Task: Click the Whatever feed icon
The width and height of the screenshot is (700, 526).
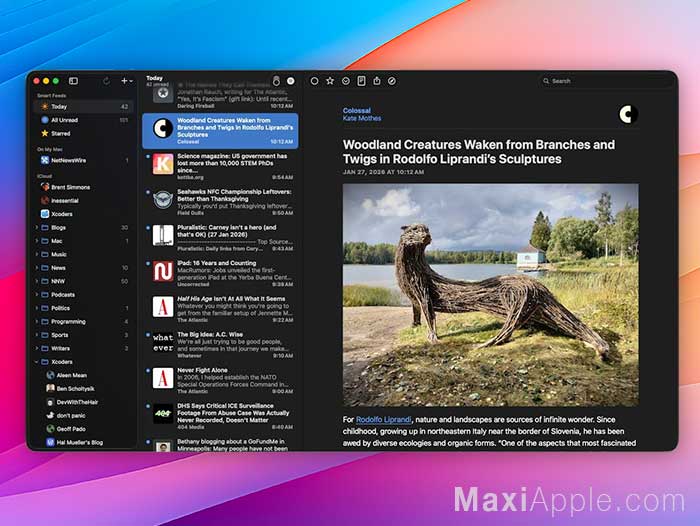Action: (163, 342)
